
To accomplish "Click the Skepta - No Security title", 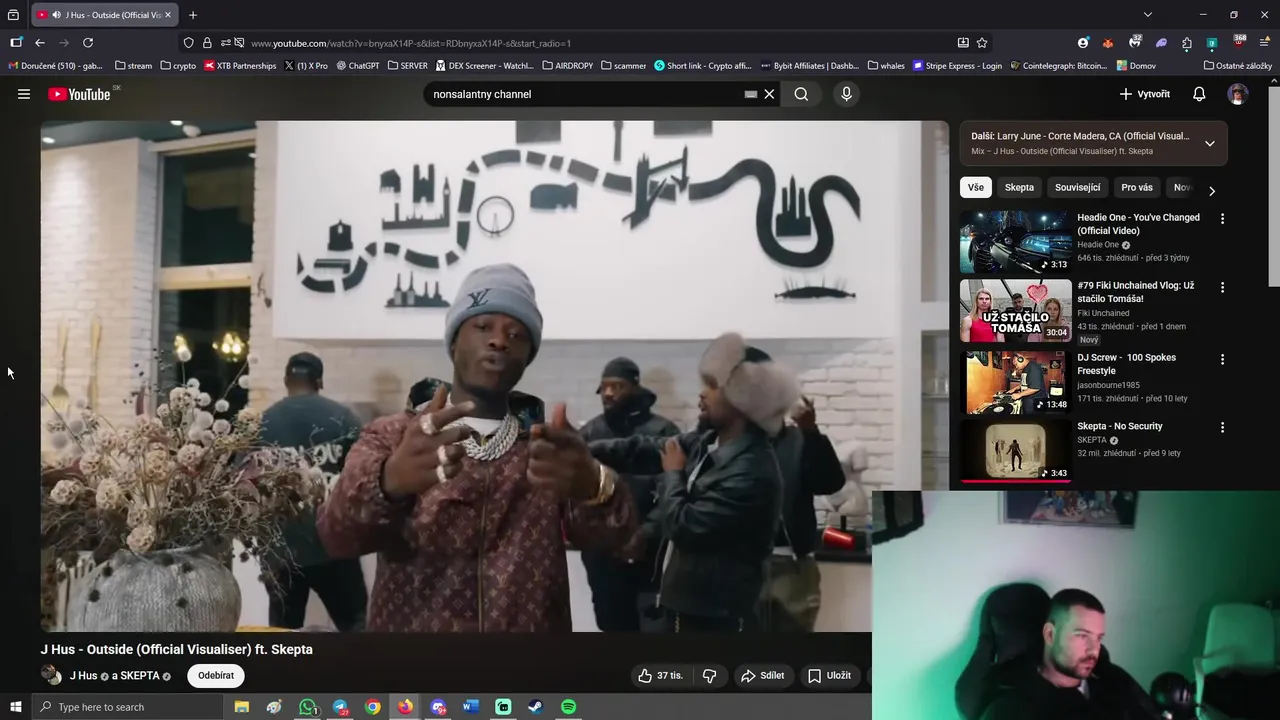I will [1119, 426].
